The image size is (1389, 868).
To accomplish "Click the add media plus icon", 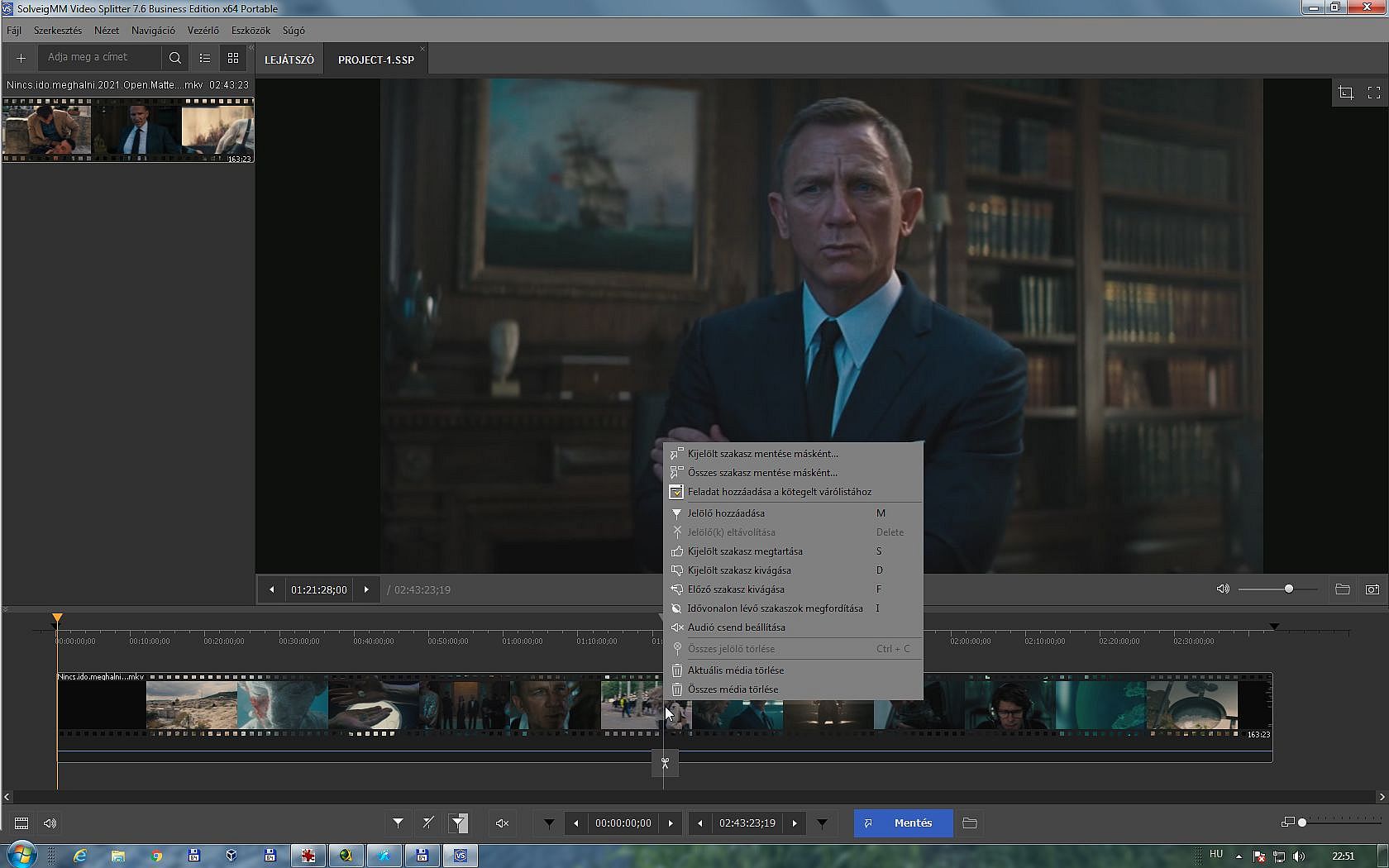I will [x=21, y=58].
